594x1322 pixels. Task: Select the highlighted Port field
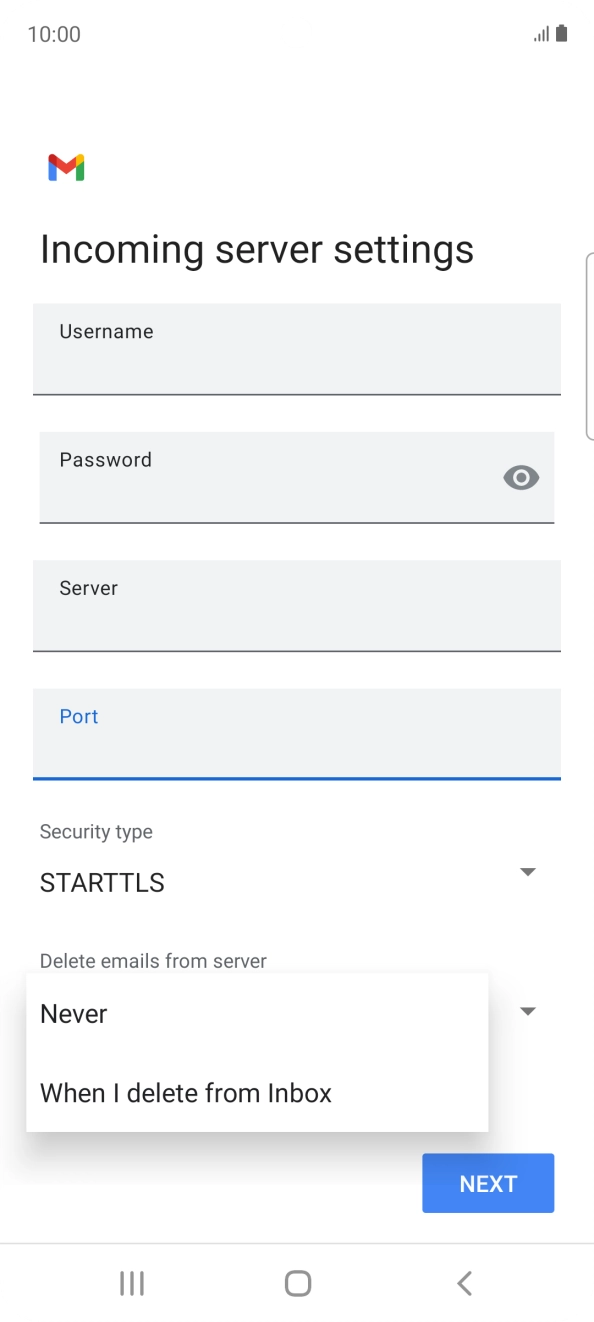click(x=297, y=734)
